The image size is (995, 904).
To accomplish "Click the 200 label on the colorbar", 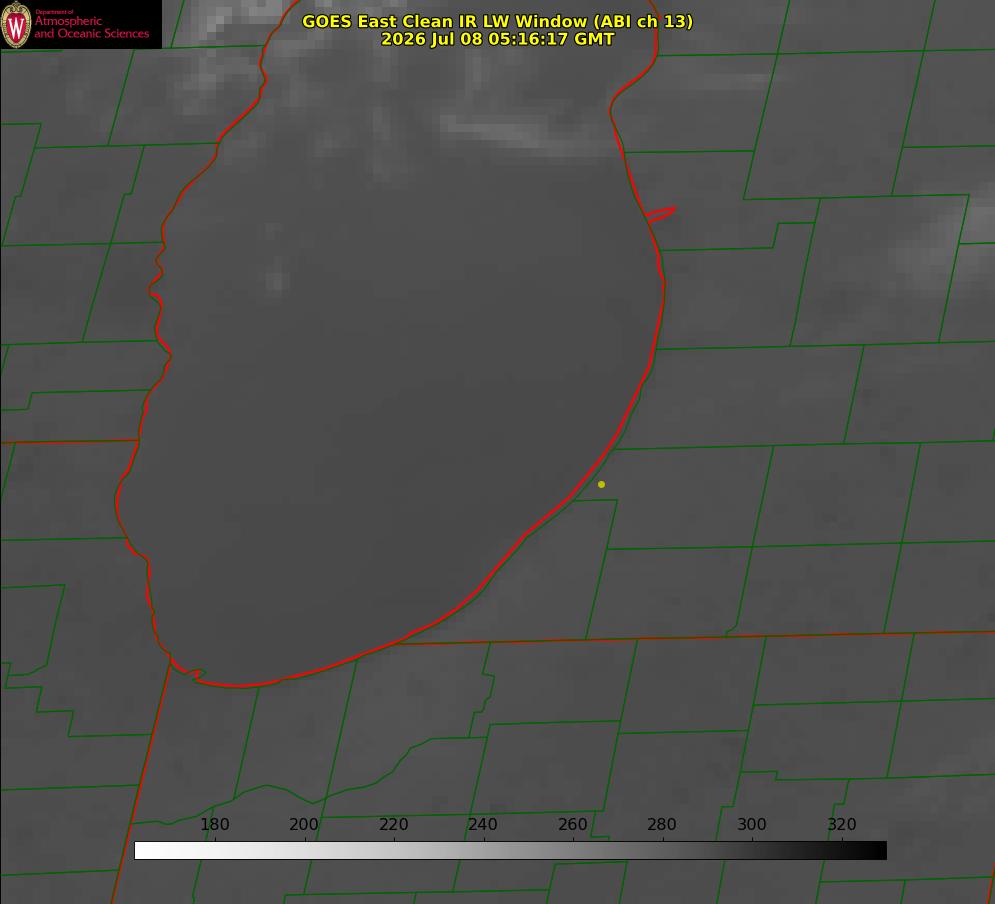I will click(x=304, y=824).
